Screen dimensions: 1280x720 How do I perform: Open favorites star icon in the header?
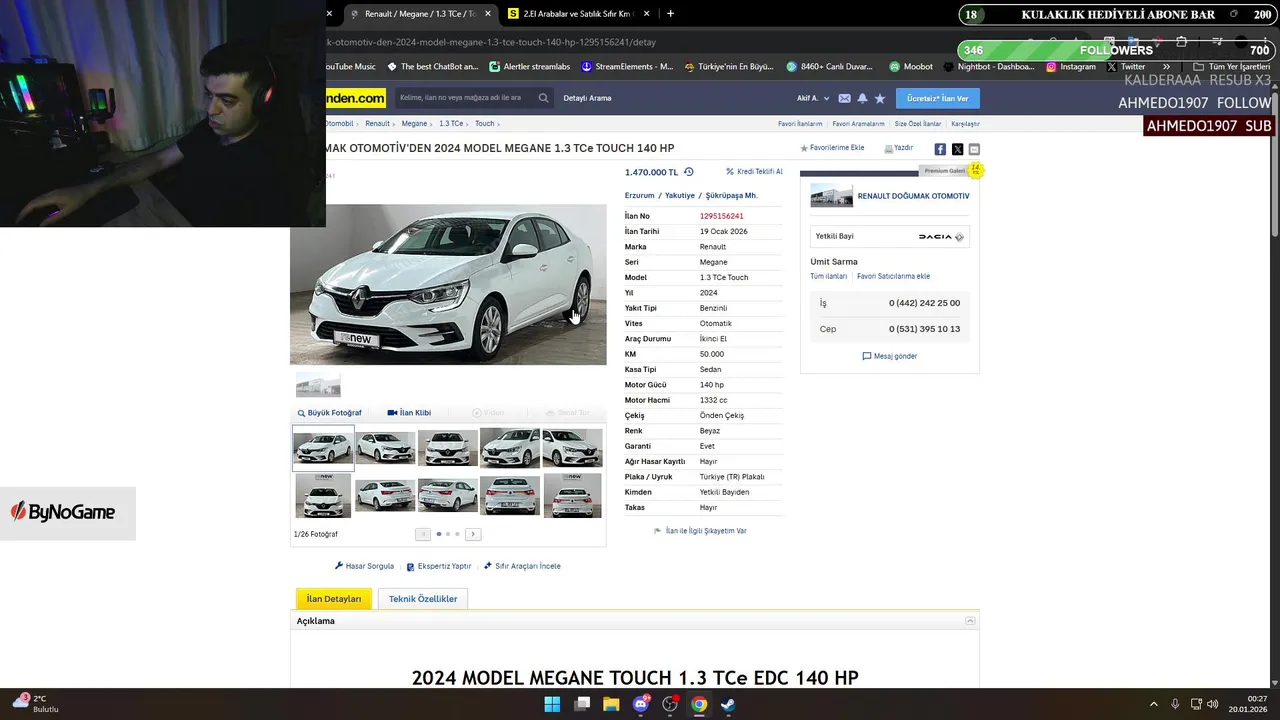(x=880, y=98)
